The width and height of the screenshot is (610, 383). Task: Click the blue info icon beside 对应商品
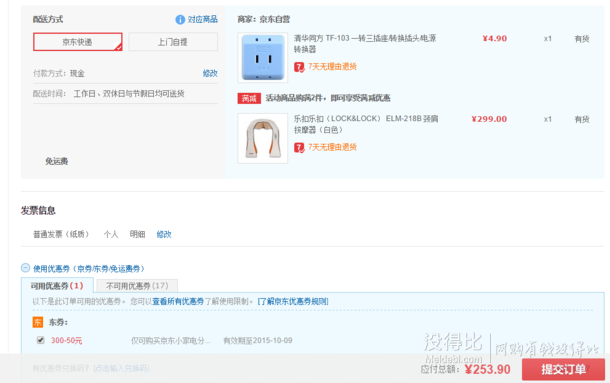180,19
